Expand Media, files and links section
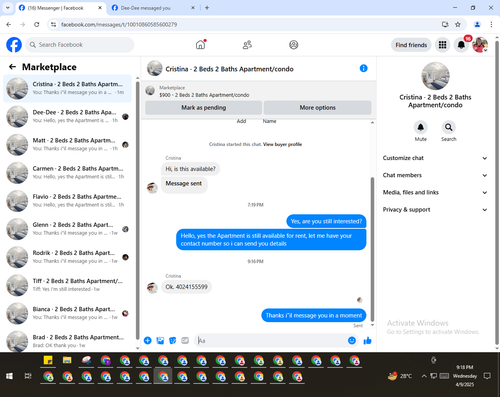This screenshot has width=500, height=397. (435, 192)
